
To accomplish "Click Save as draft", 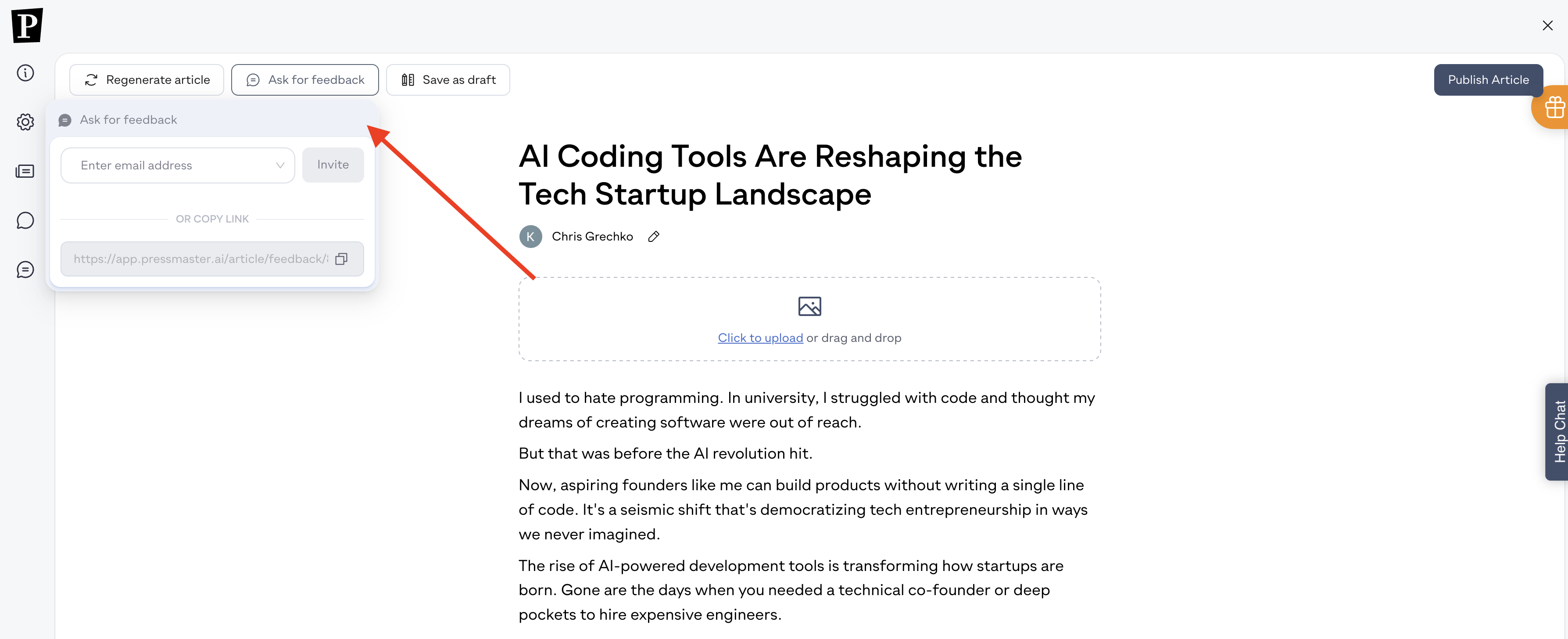I will pos(448,80).
